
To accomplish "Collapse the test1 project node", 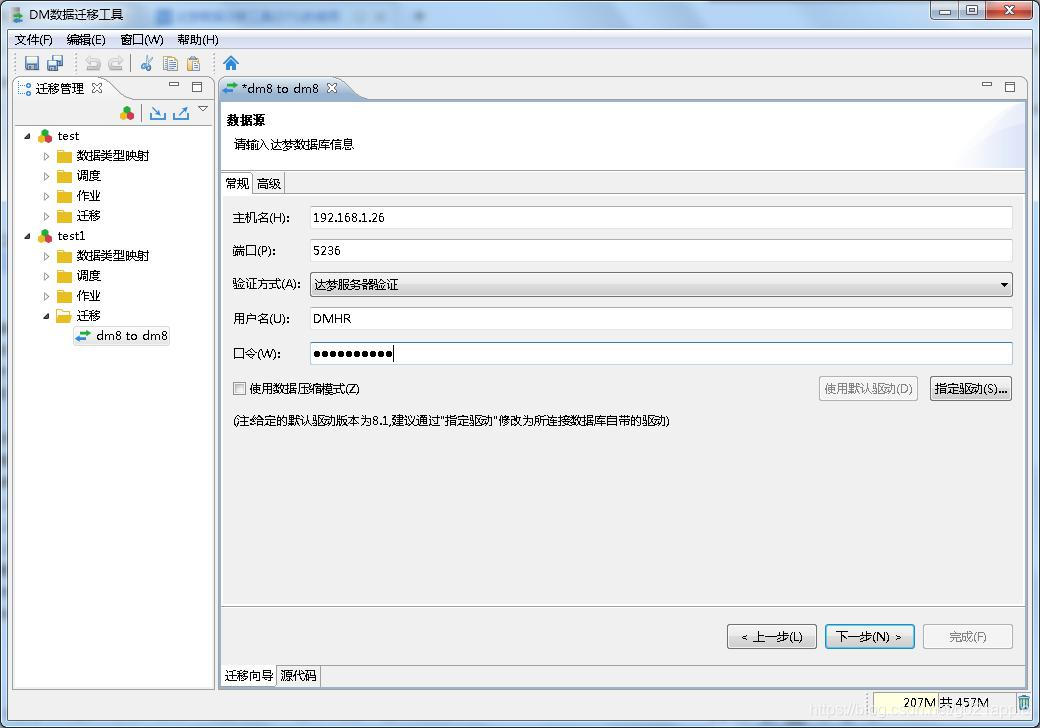I will [27, 236].
